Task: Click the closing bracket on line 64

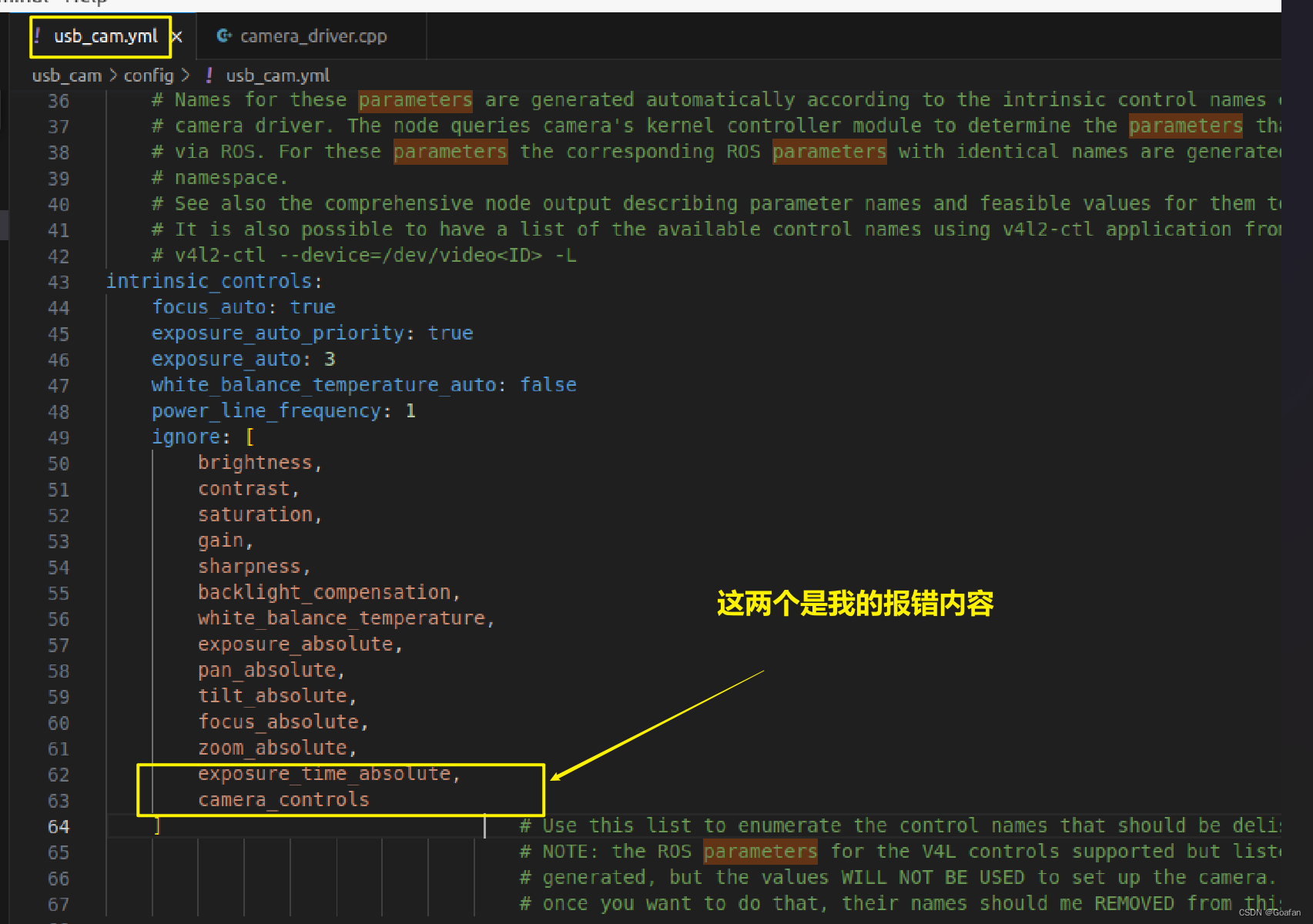Action: (157, 825)
